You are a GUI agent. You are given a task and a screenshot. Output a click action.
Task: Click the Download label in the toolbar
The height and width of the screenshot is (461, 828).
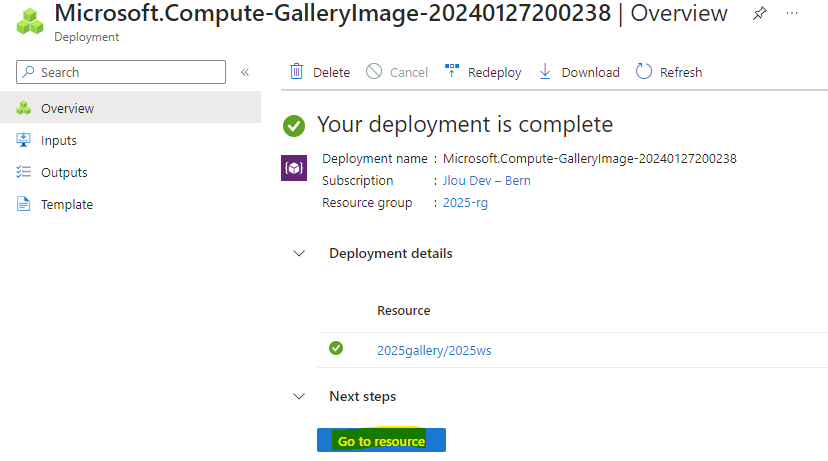590,72
